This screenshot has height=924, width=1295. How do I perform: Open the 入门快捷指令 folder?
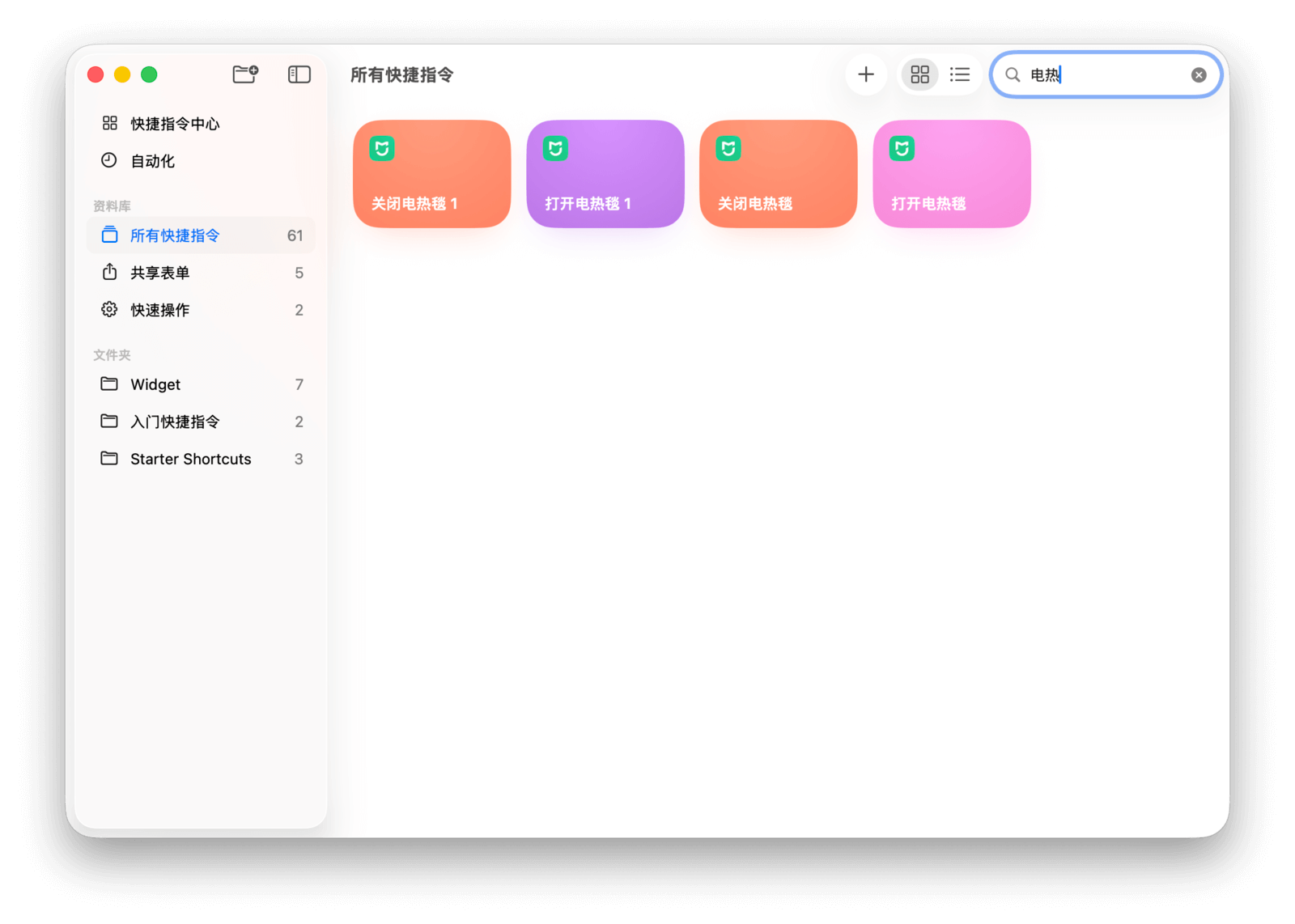pyautogui.click(x=175, y=422)
